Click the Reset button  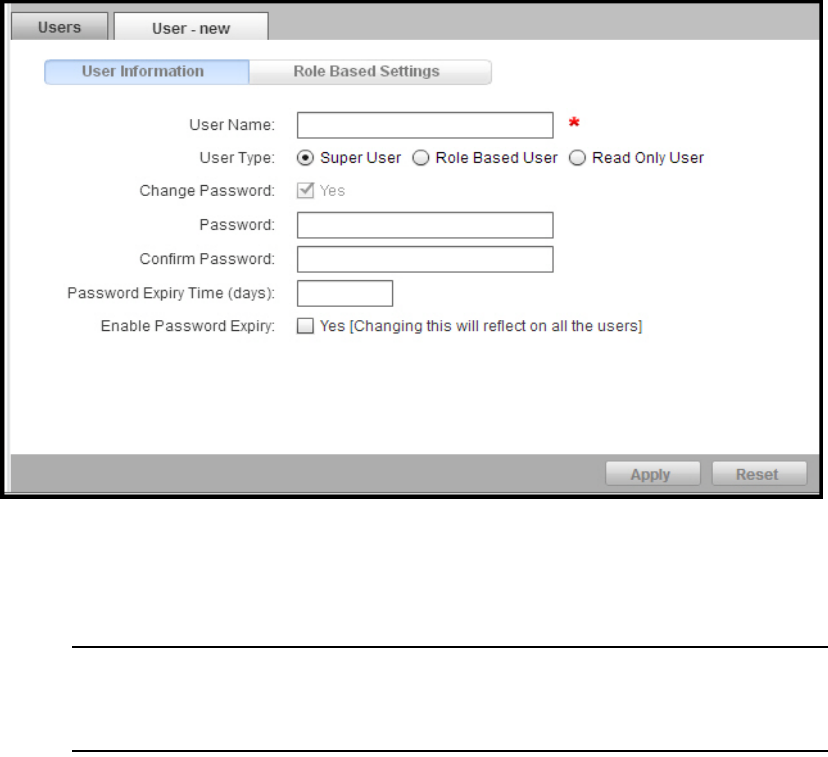758,474
